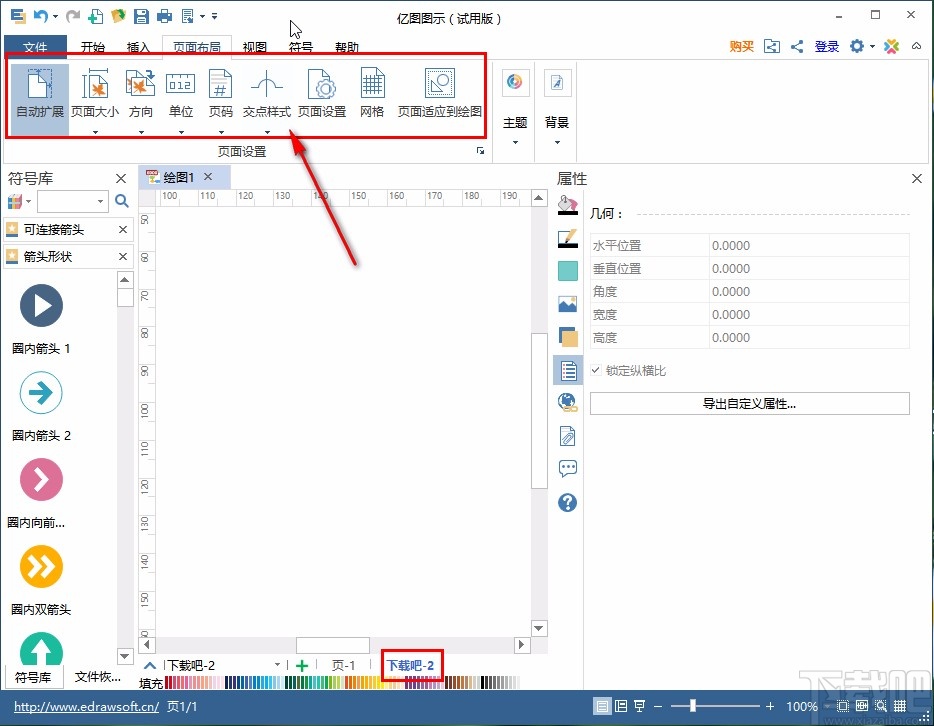Click the attachment paperclip icon in sidebar
Screen dimensions: 934x726
(568, 436)
